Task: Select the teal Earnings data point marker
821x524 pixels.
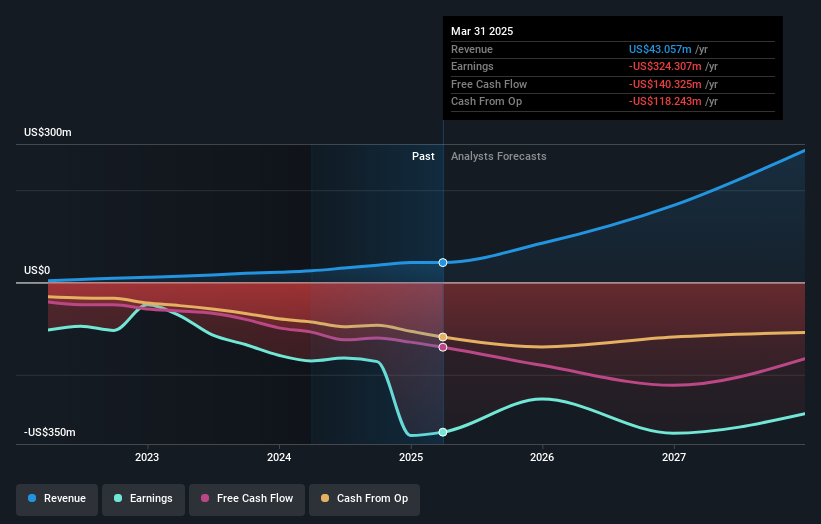Action: [443, 432]
